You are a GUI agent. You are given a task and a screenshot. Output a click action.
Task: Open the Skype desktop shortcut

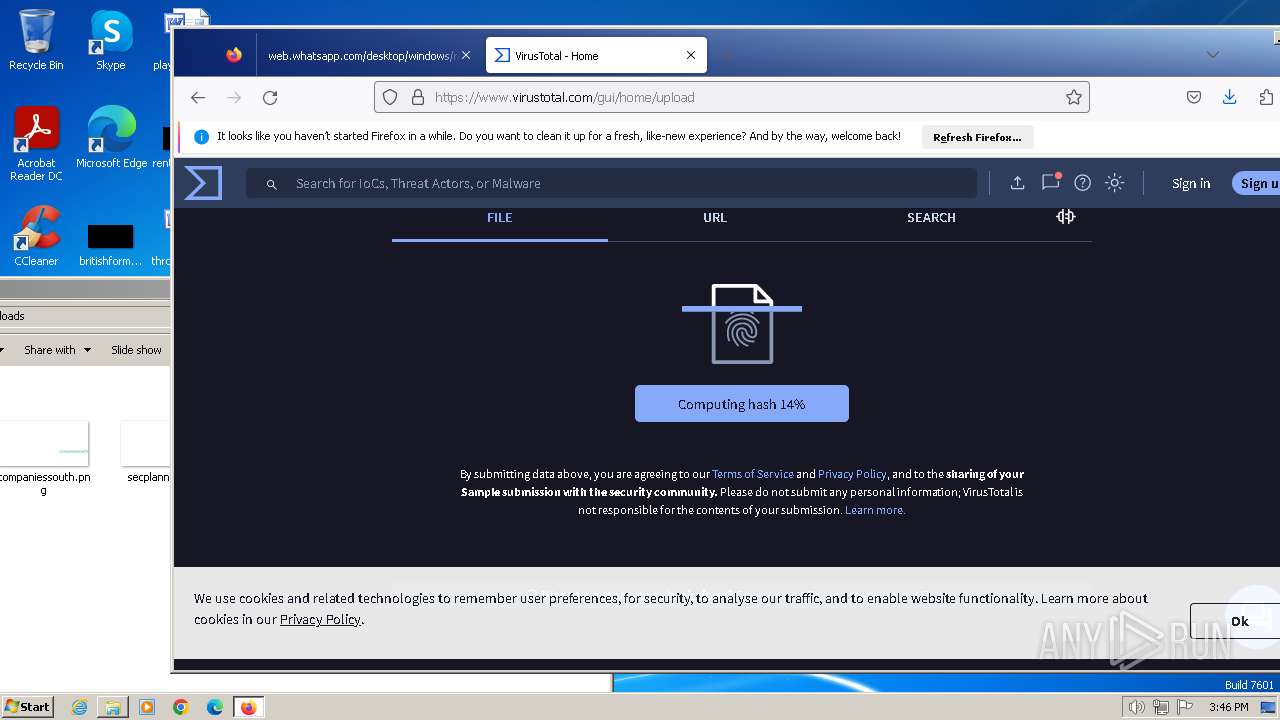pos(111,40)
